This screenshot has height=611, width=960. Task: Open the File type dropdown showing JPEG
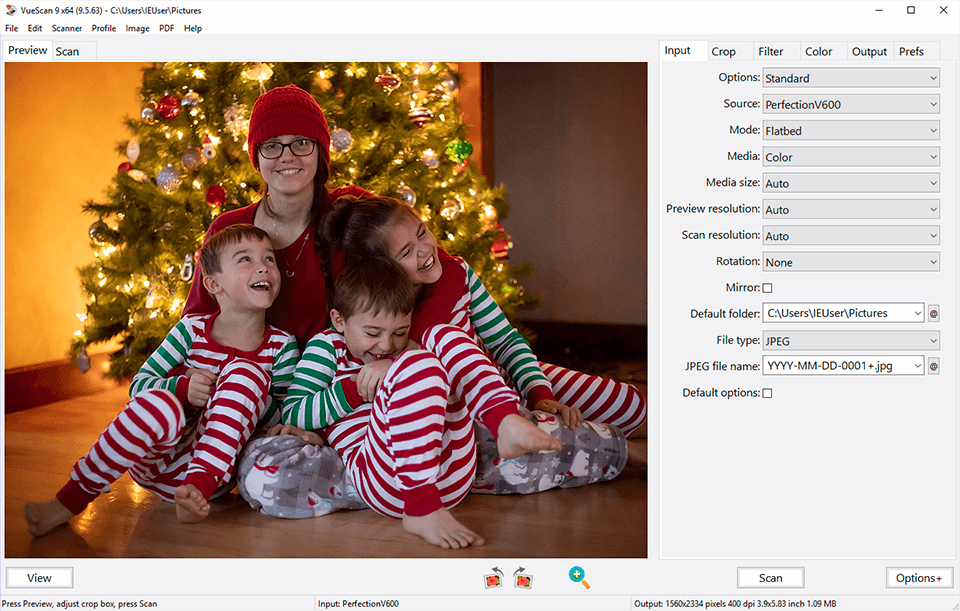click(851, 341)
